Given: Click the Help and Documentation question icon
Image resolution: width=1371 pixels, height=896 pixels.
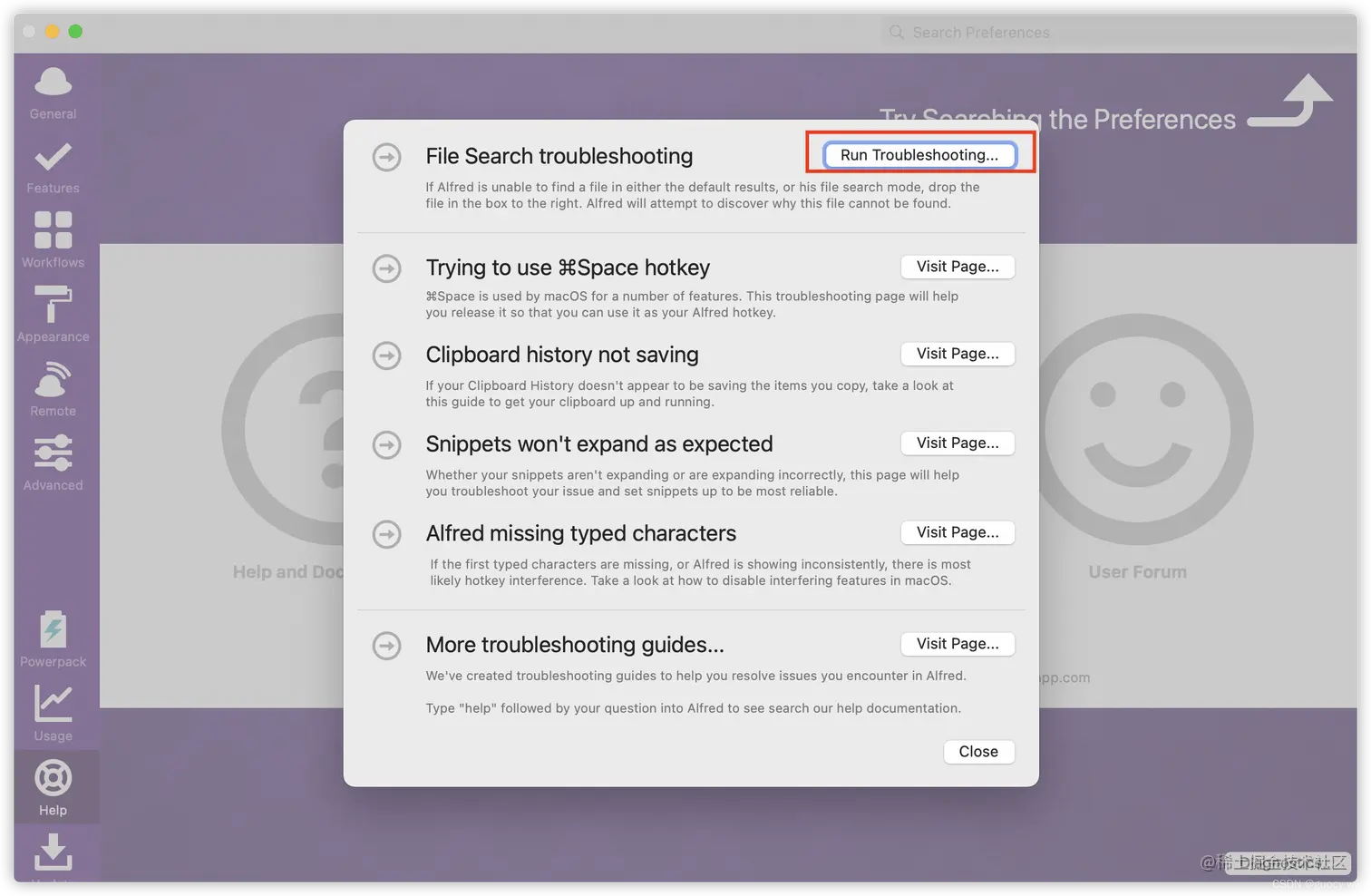Looking at the screenshot, I should coord(283,430).
